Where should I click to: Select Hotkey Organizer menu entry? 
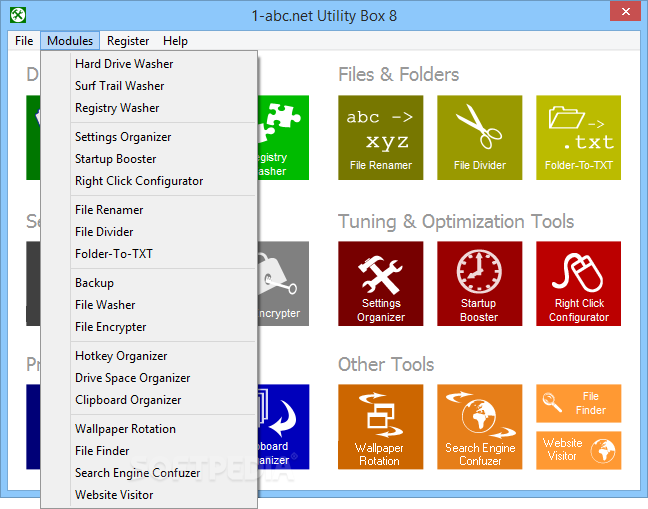[x=149, y=356]
